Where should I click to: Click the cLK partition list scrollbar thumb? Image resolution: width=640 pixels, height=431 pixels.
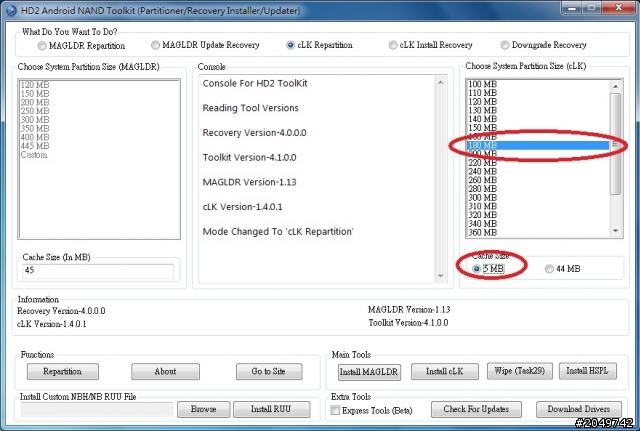point(616,144)
